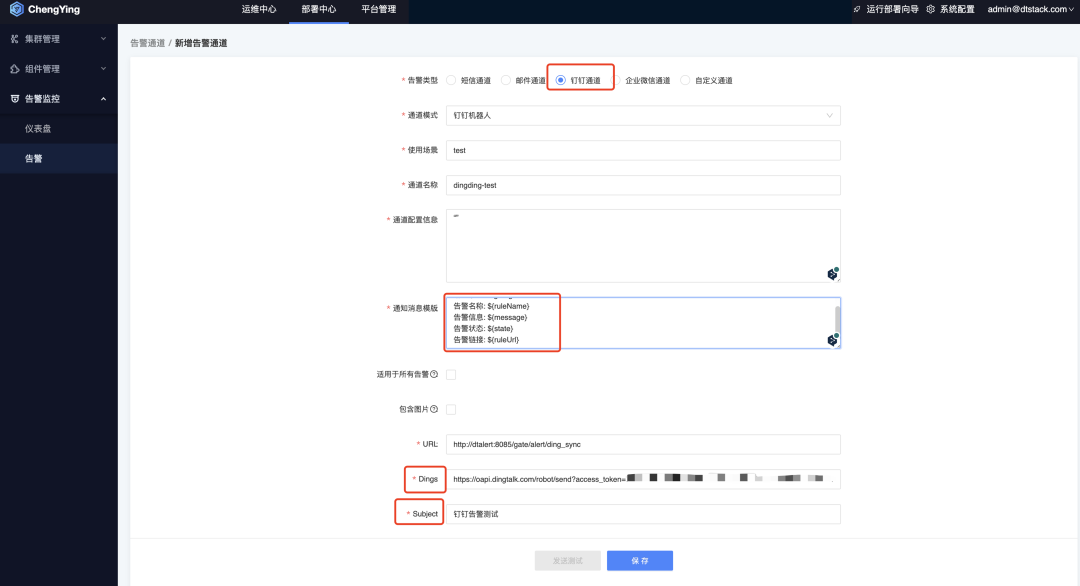Click the message template textarea scrollbar
Image resolution: width=1080 pixels, height=586 pixels.
838,319
